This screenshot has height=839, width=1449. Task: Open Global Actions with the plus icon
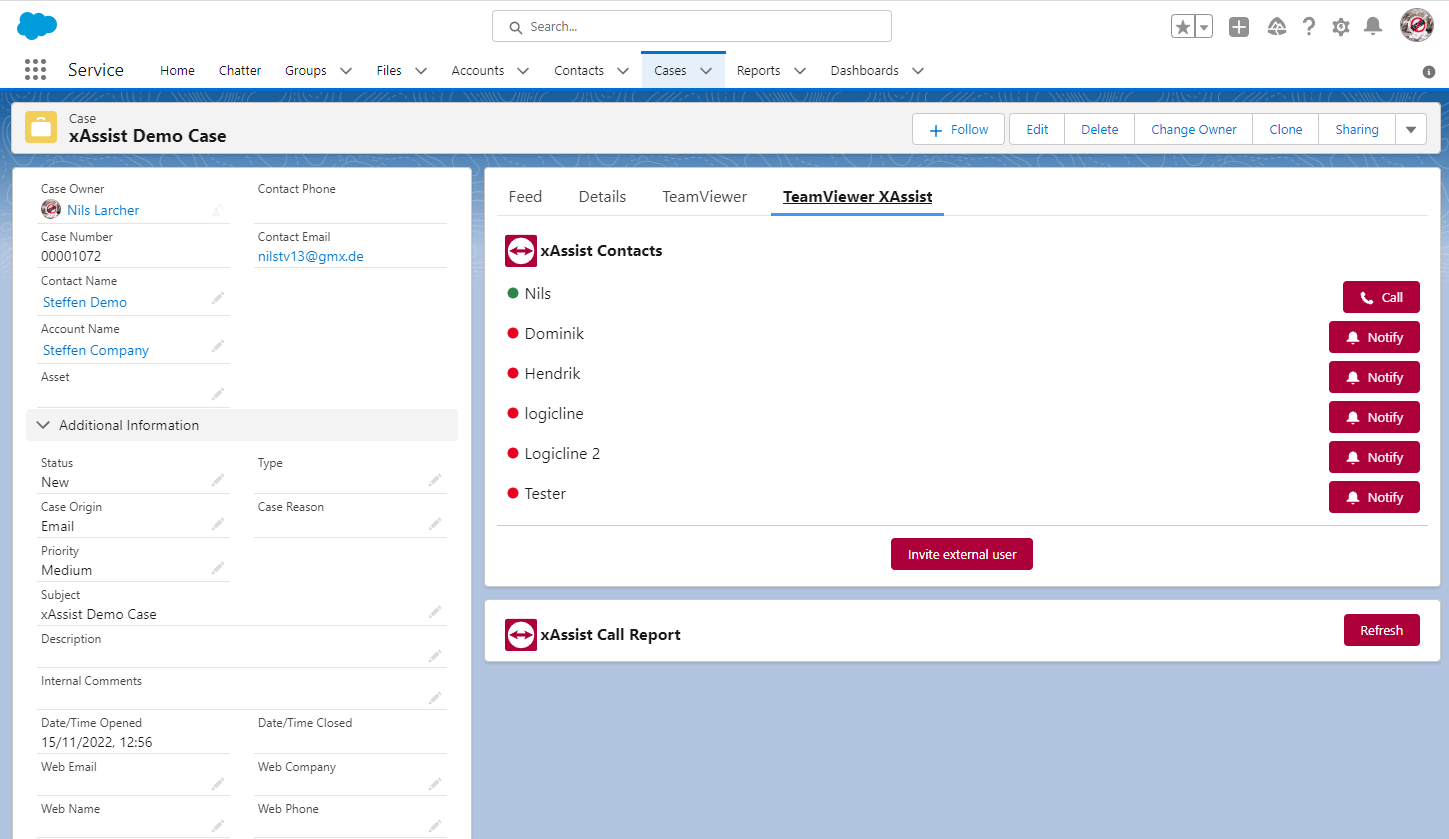pos(1238,26)
